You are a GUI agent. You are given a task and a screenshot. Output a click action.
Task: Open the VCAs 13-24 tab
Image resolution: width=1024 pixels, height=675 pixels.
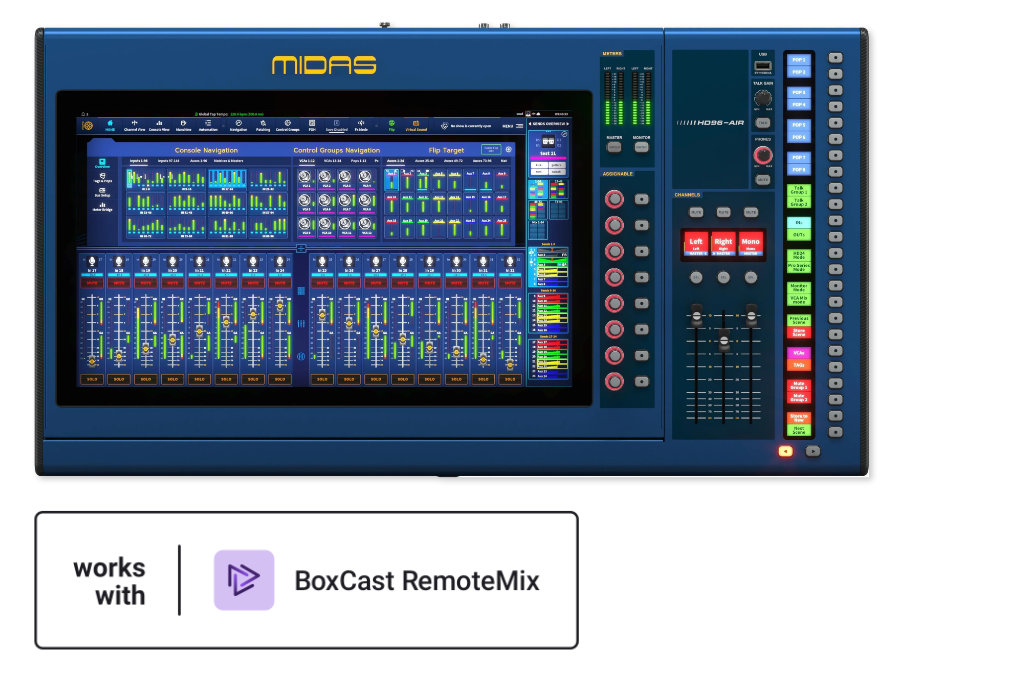(x=332, y=161)
